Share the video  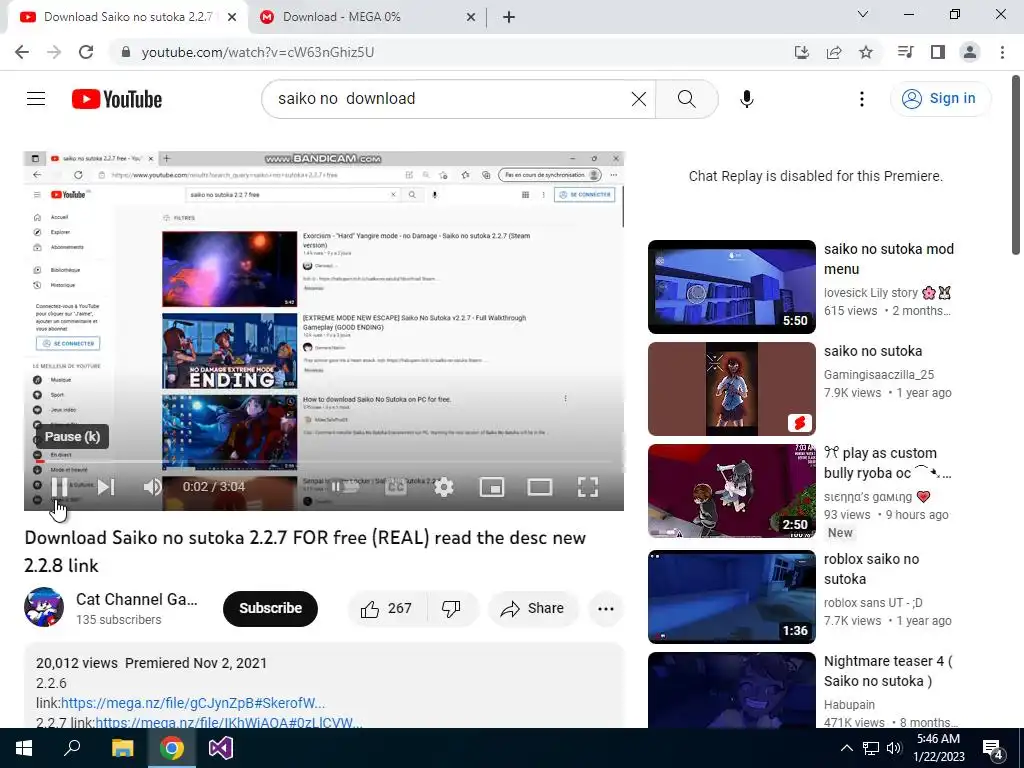click(532, 609)
